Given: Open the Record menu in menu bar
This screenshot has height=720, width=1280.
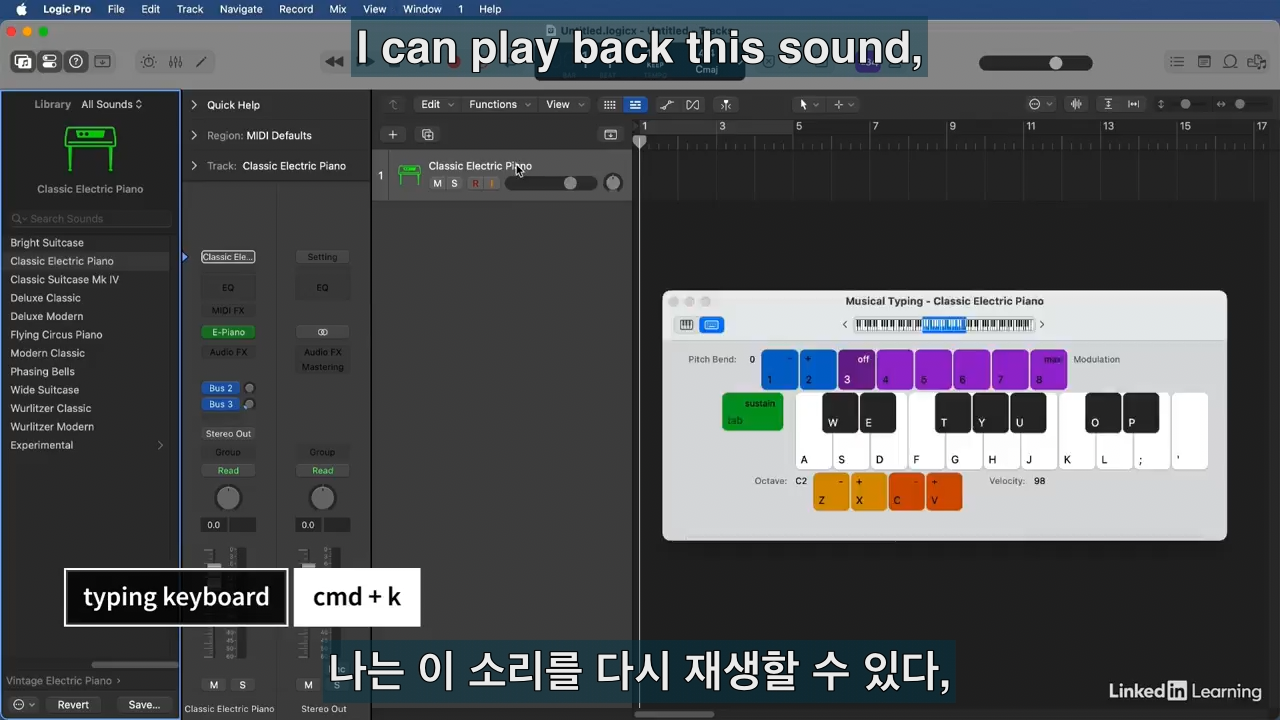Looking at the screenshot, I should point(296,9).
